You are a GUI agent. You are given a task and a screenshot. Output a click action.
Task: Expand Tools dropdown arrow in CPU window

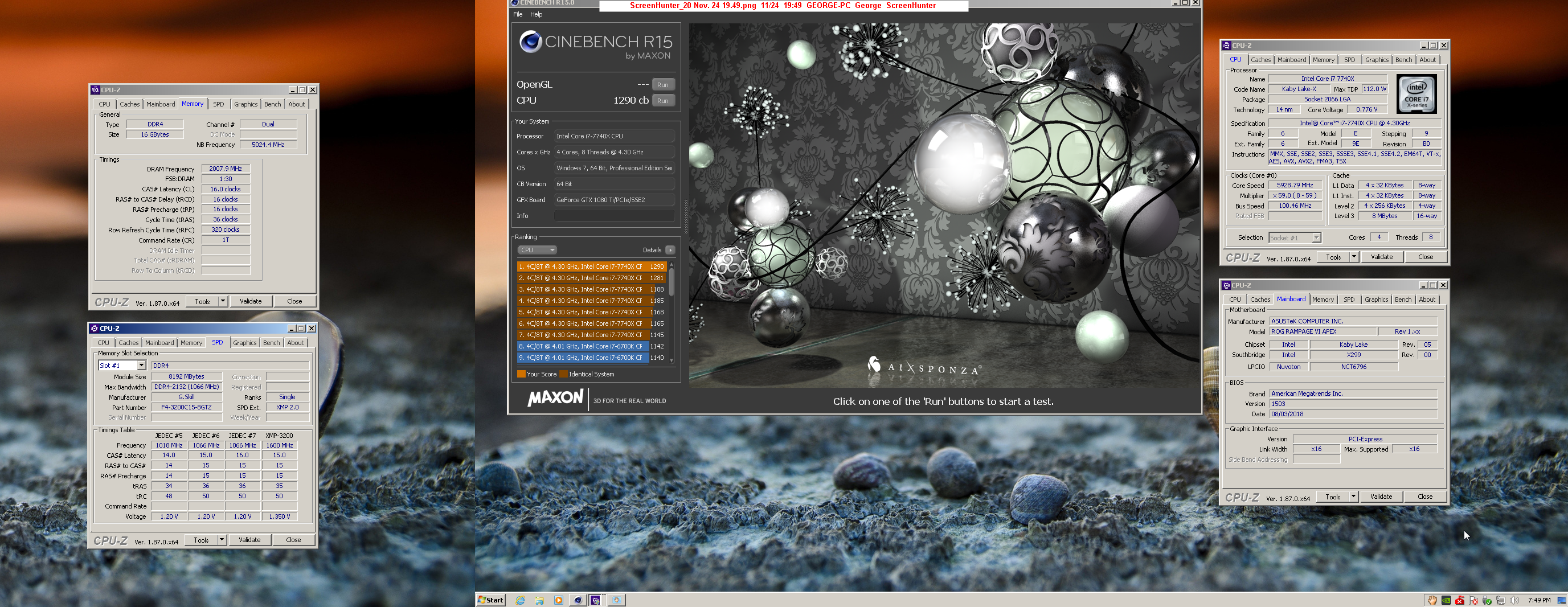click(1354, 257)
